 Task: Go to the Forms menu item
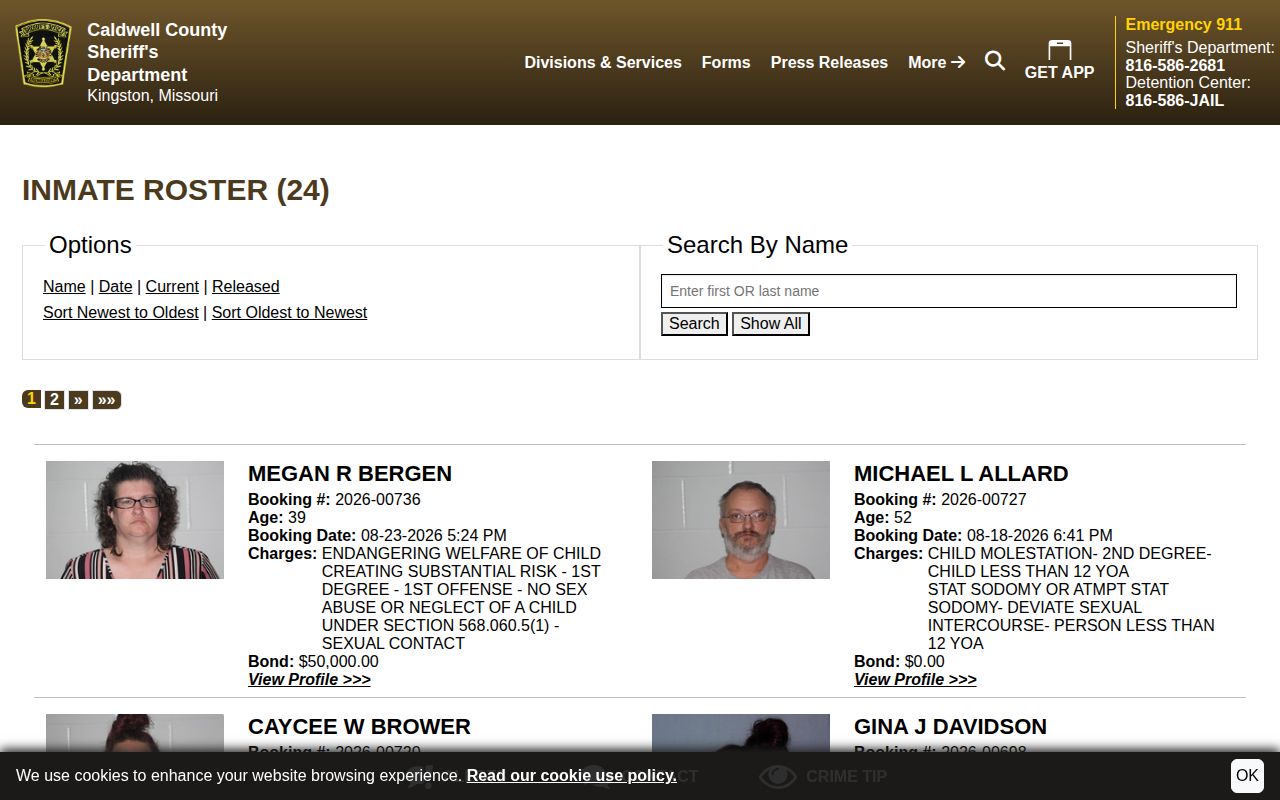point(726,62)
